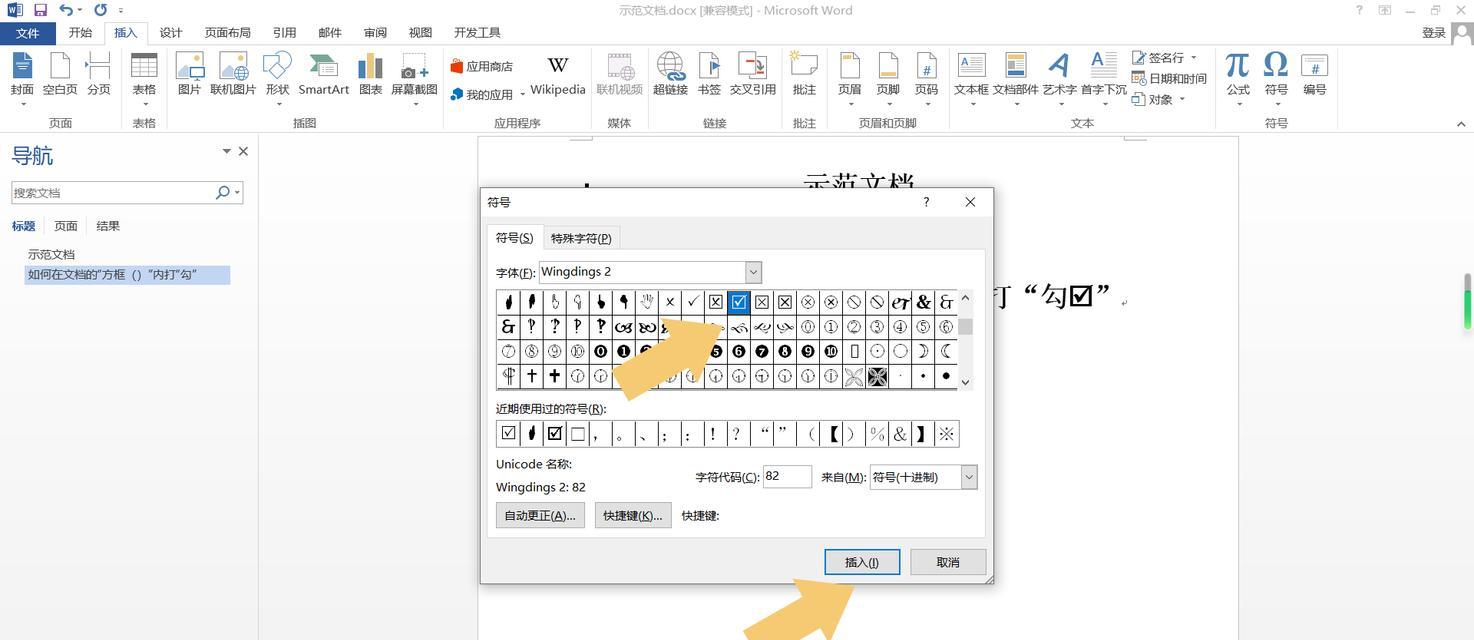Open the font (字体) Wingdings 2 dropdown
1474x640 pixels.
753,272
